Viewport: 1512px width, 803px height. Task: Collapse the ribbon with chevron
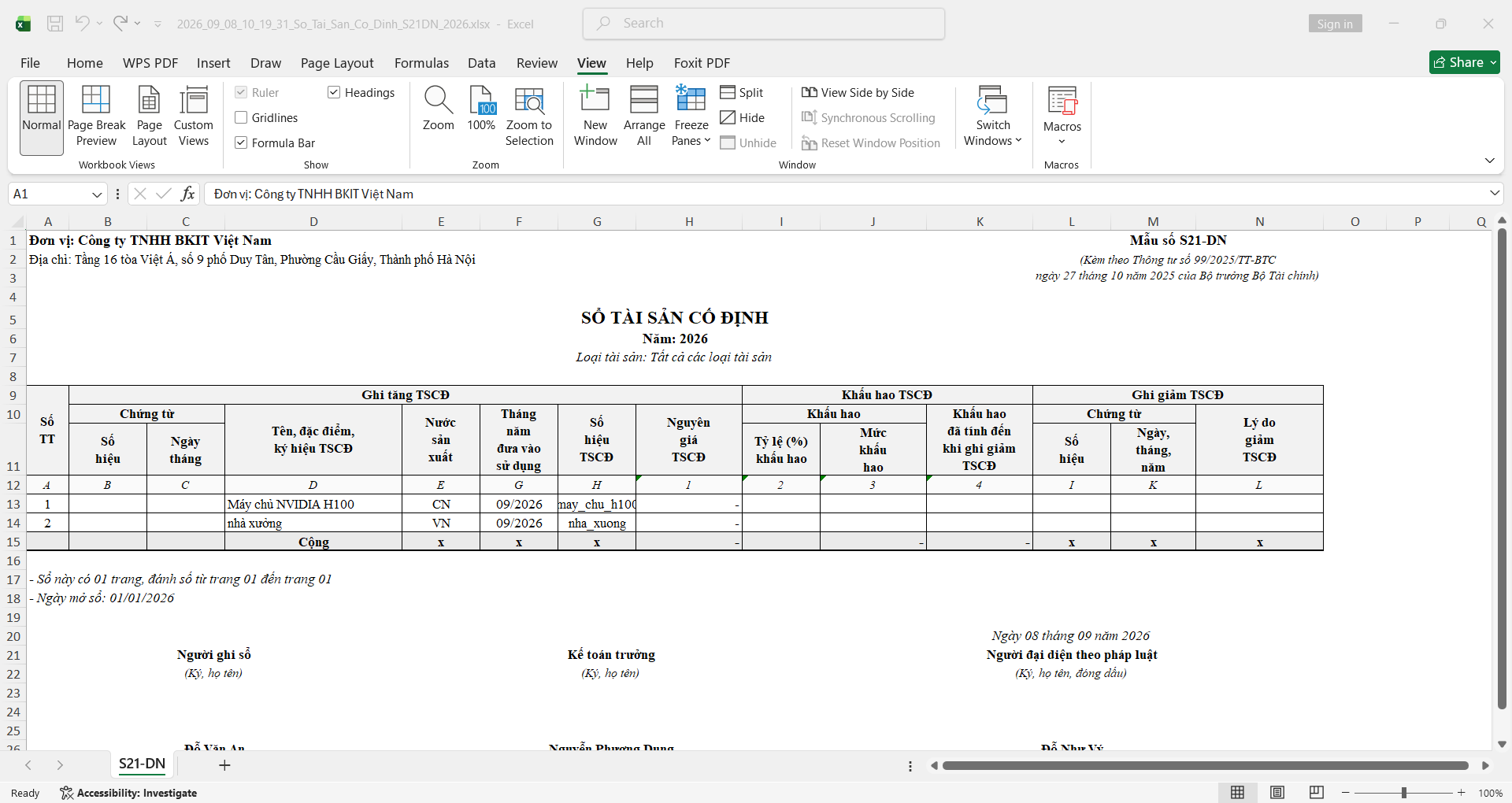(x=1489, y=161)
